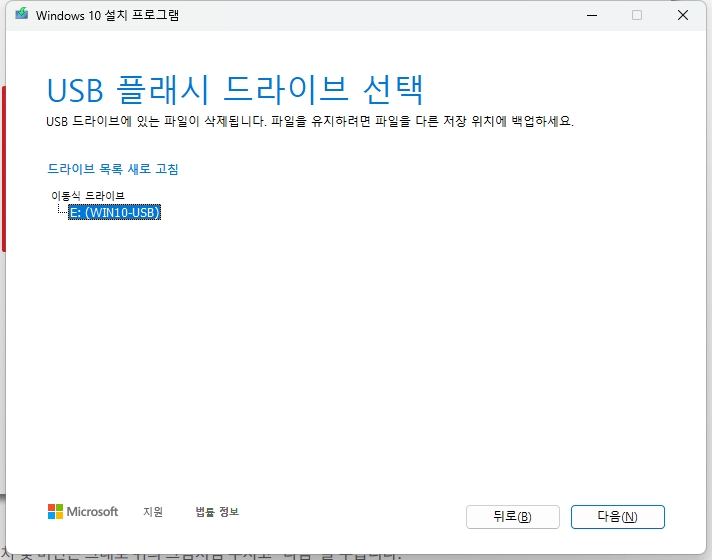Click the 뒤로(B) button
712x560 pixels.
click(x=513, y=517)
